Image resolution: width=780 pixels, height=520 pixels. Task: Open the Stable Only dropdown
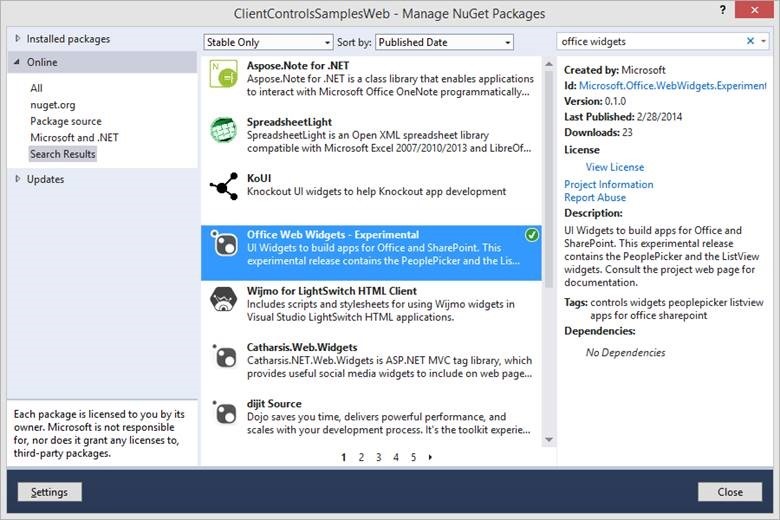tap(268, 42)
